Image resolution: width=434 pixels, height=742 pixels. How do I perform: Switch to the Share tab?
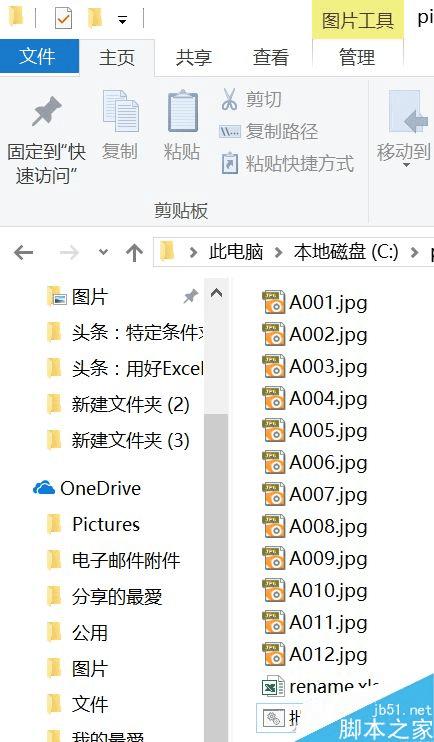[x=193, y=58]
